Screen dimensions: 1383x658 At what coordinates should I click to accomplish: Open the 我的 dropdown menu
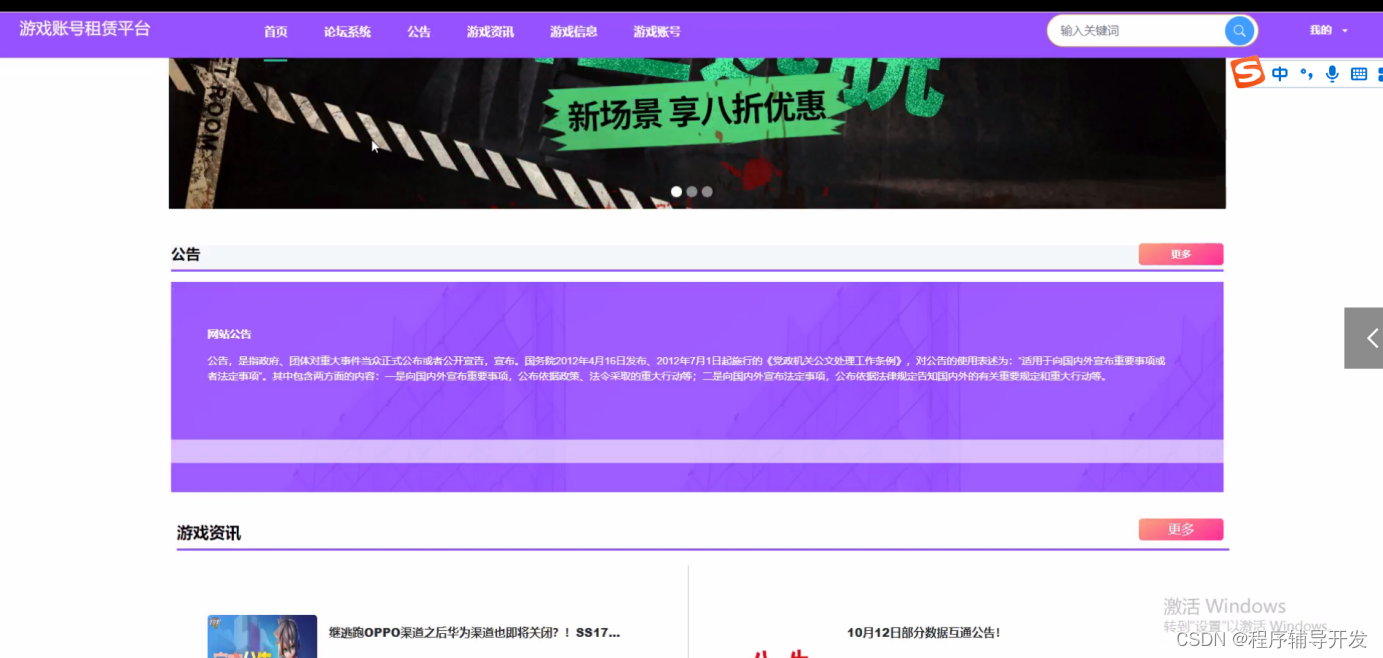[1328, 31]
